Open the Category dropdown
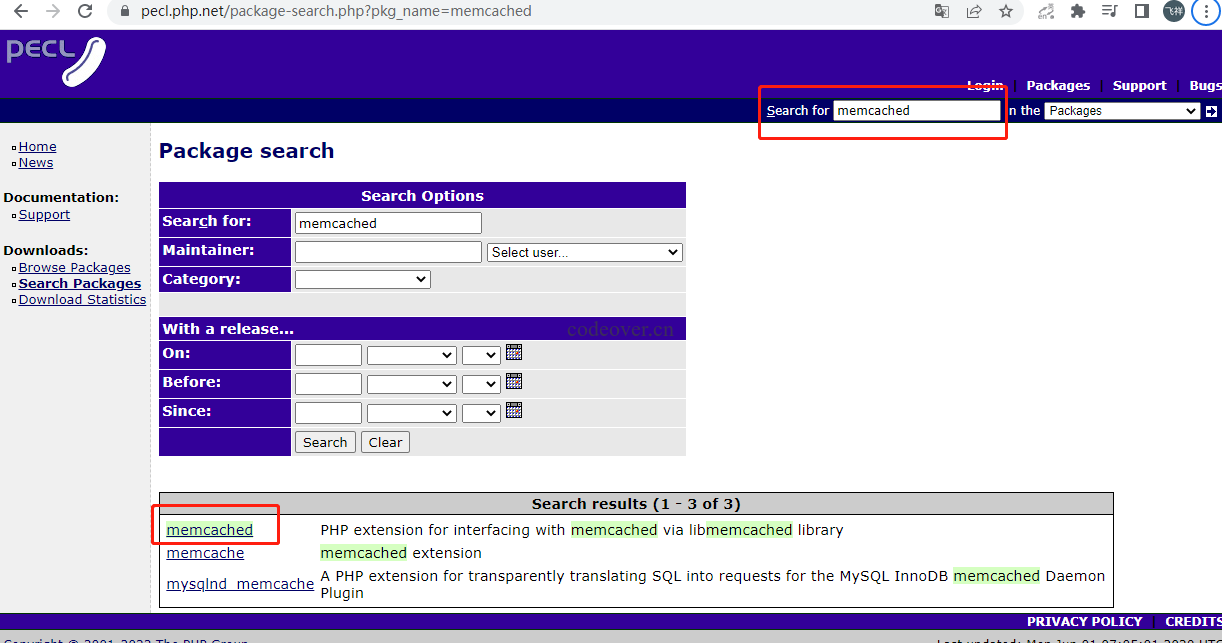1222x643 pixels. [x=362, y=280]
